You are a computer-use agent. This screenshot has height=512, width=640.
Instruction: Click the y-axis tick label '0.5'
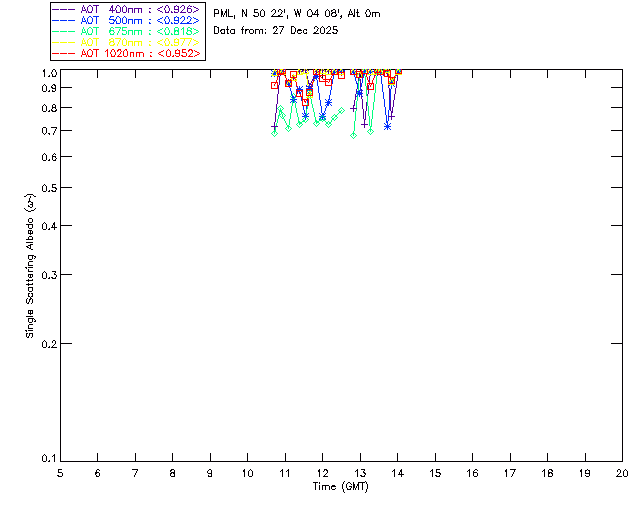coord(49,188)
